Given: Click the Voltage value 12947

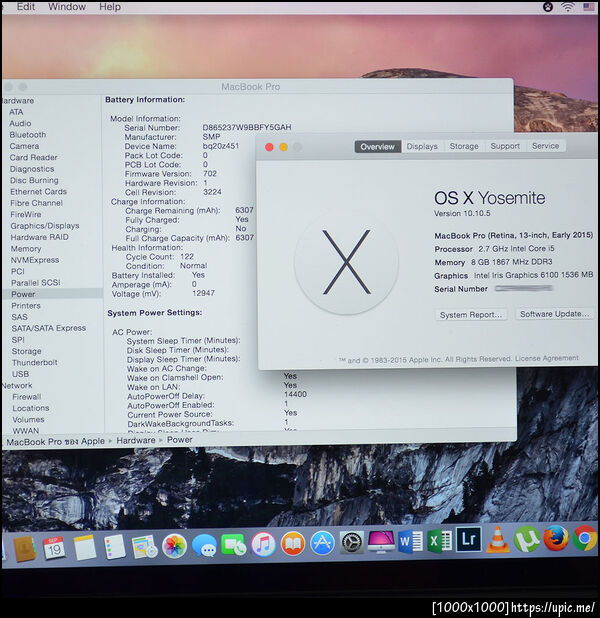Looking at the screenshot, I should pos(203,293).
